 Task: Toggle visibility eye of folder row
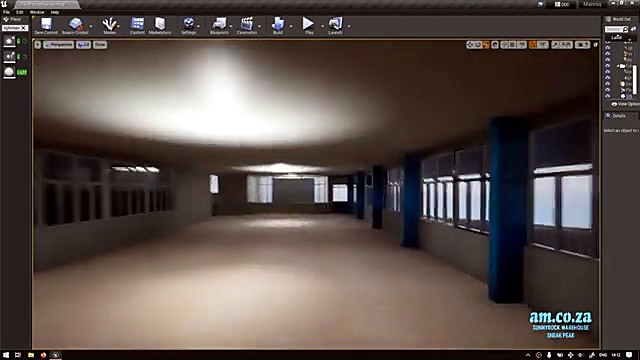click(608, 66)
